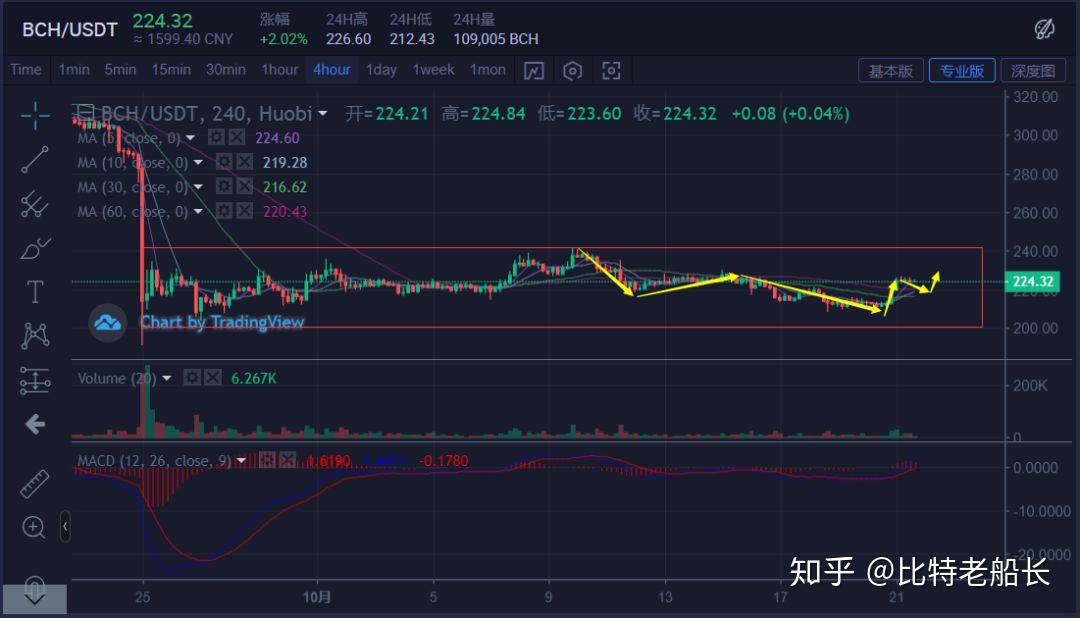Click the Volume value 6.267K
Image resolution: width=1080 pixels, height=618 pixels.
coord(253,378)
